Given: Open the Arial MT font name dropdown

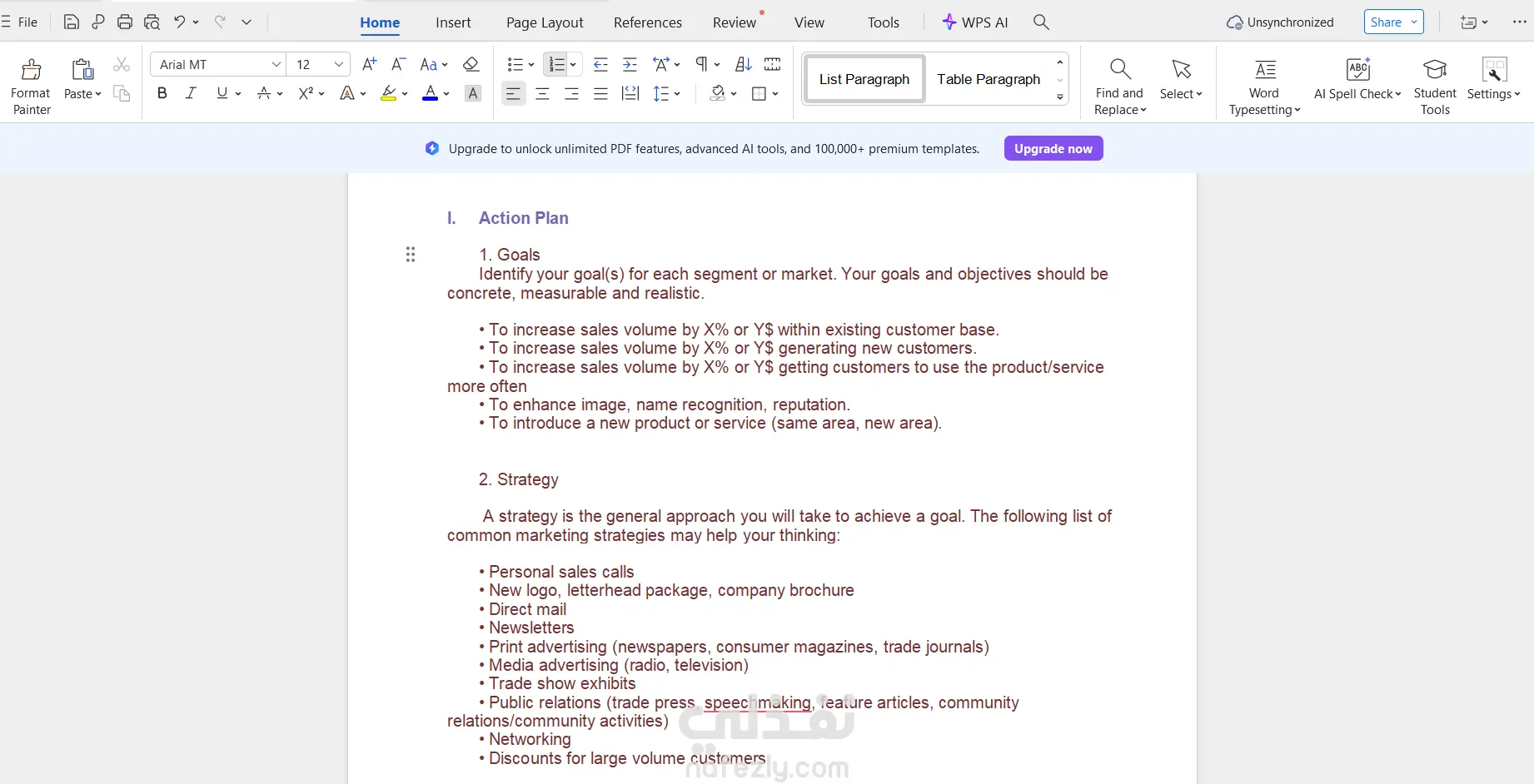Looking at the screenshot, I should click(276, 64).
